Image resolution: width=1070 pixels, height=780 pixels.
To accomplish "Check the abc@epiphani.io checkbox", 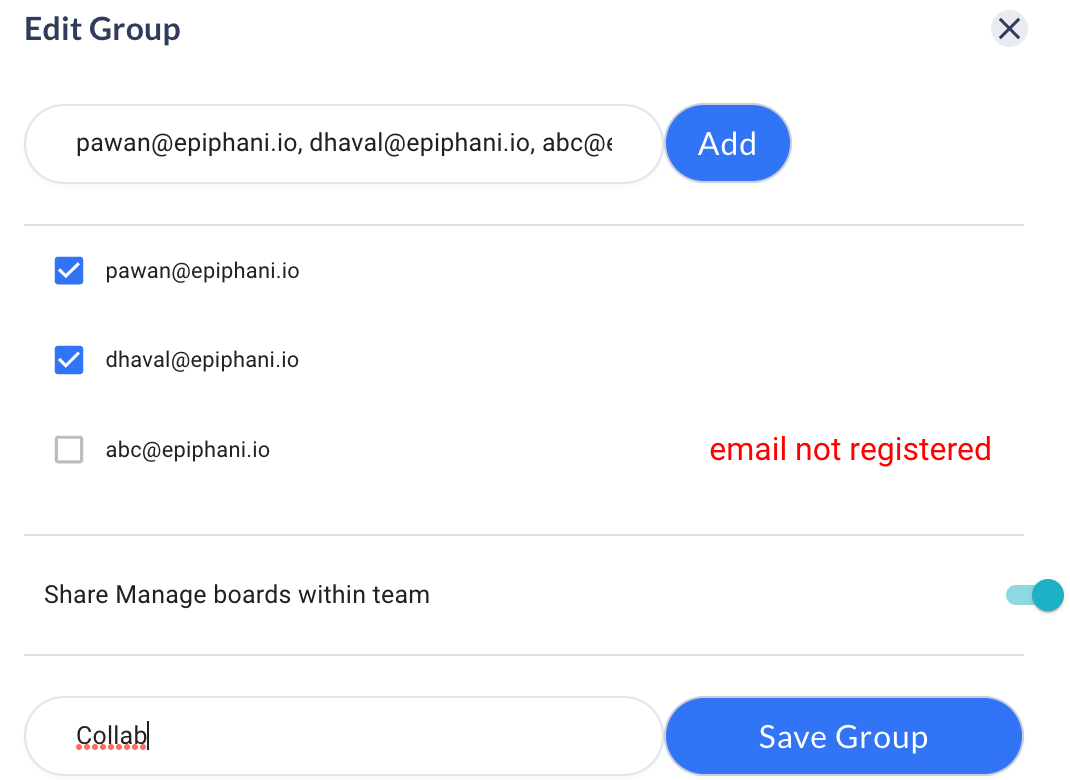I will coord(69,450).
